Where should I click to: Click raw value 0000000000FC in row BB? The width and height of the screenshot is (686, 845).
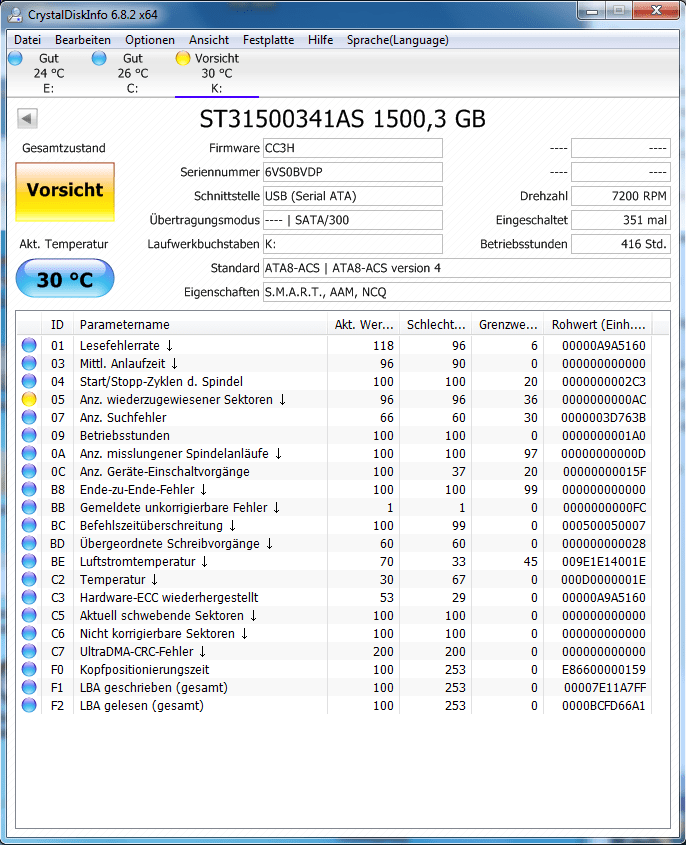(604, 508)
